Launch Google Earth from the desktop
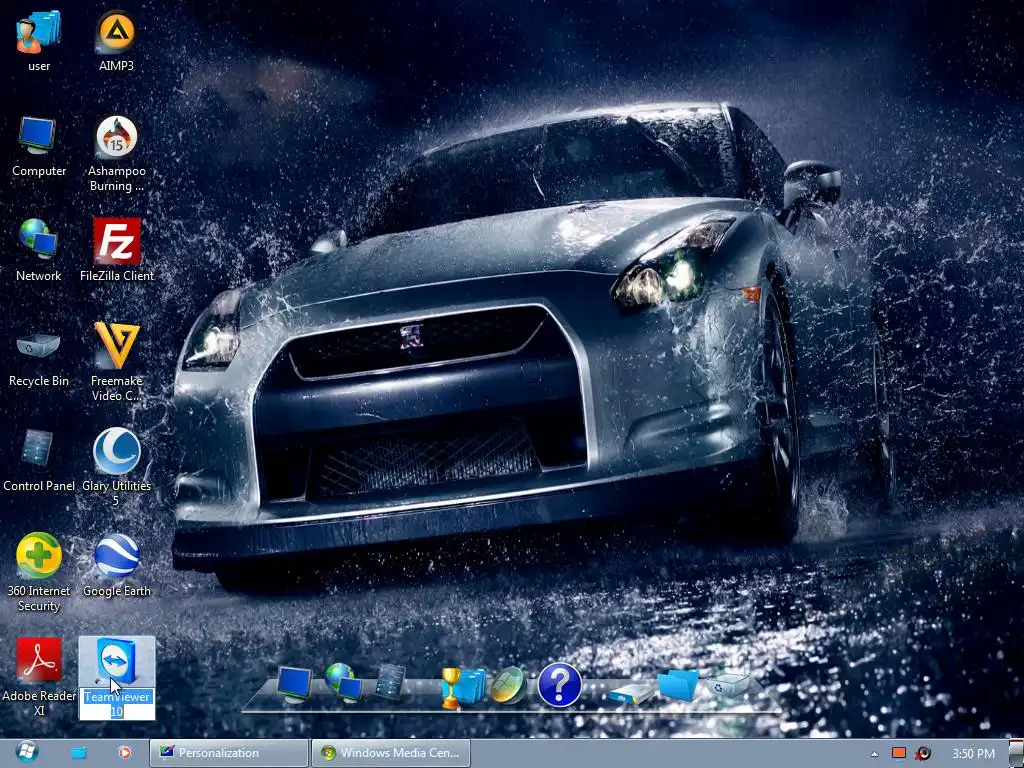This screenshot has height=768, width=1024. (x=116, y=566)
